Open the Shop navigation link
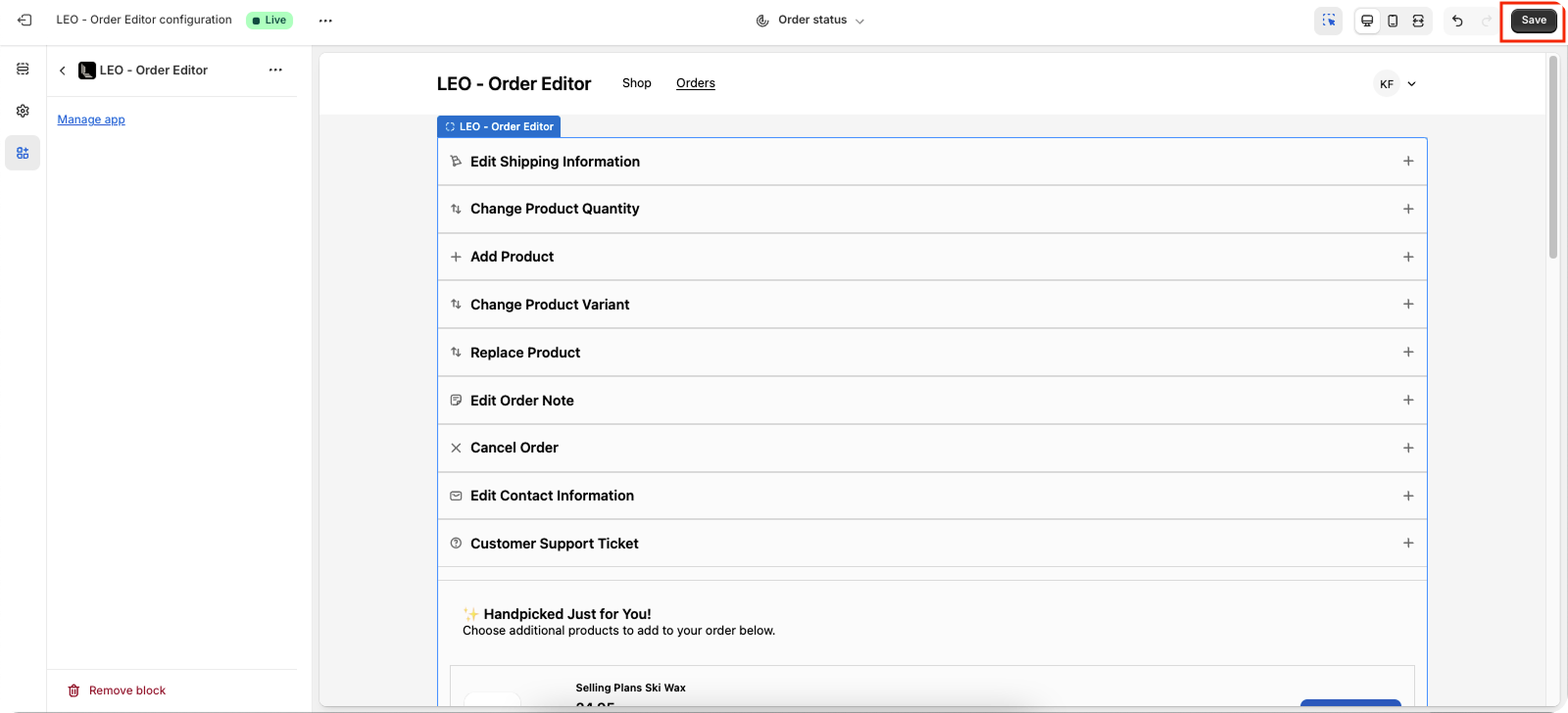Viewport: 1568px width, 713px height. point(637,83)
